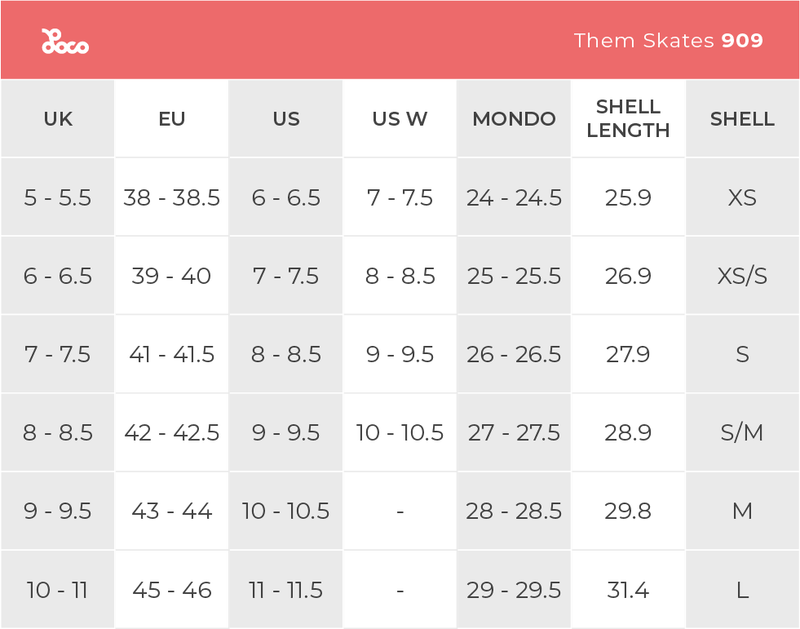Click the EU 41 - 41.5 cell

(x=172, y=355)
